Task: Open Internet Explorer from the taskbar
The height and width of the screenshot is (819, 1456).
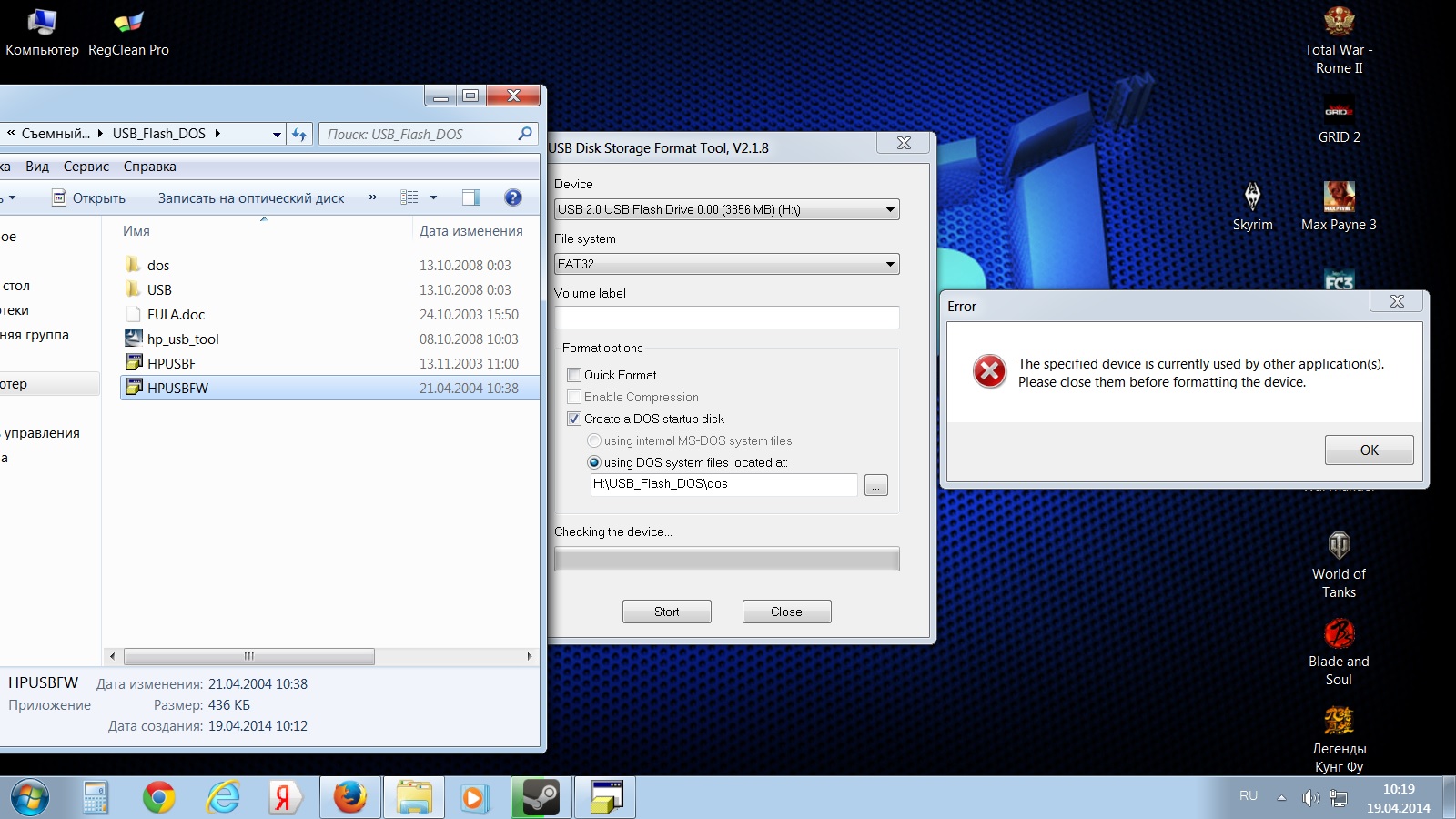Action: [222, 798]
